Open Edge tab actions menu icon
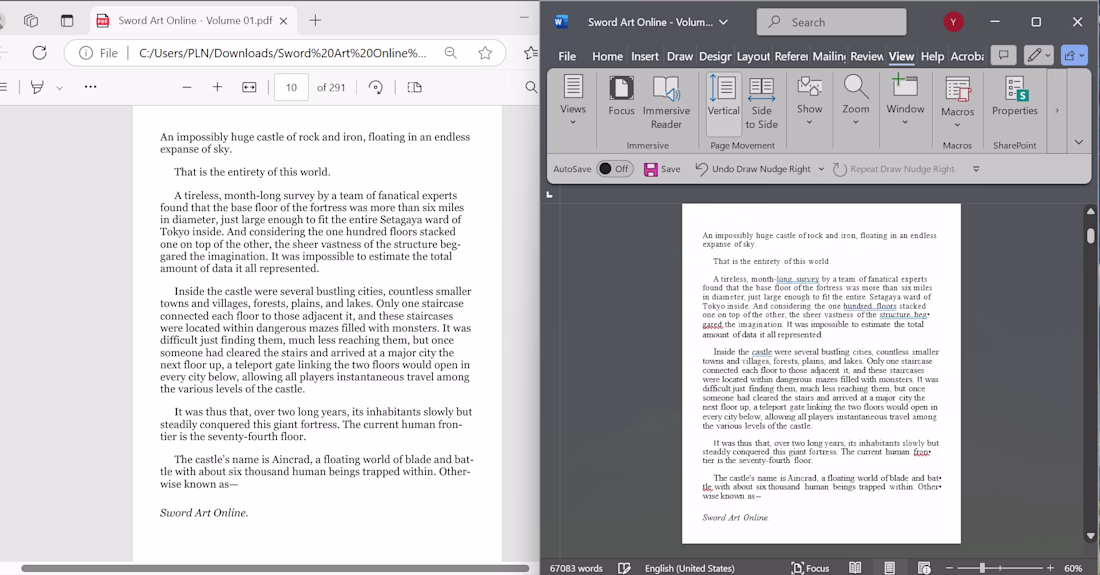This screenshot has width=1100, height=575. tap(67, 20)
